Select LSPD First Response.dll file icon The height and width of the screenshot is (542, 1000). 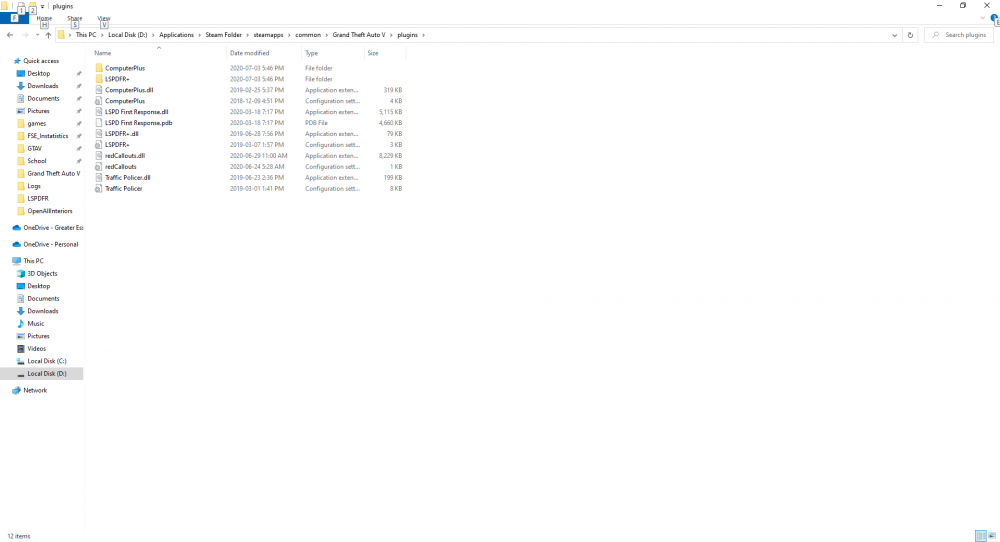pyautogui.click(x=99, y=112)
